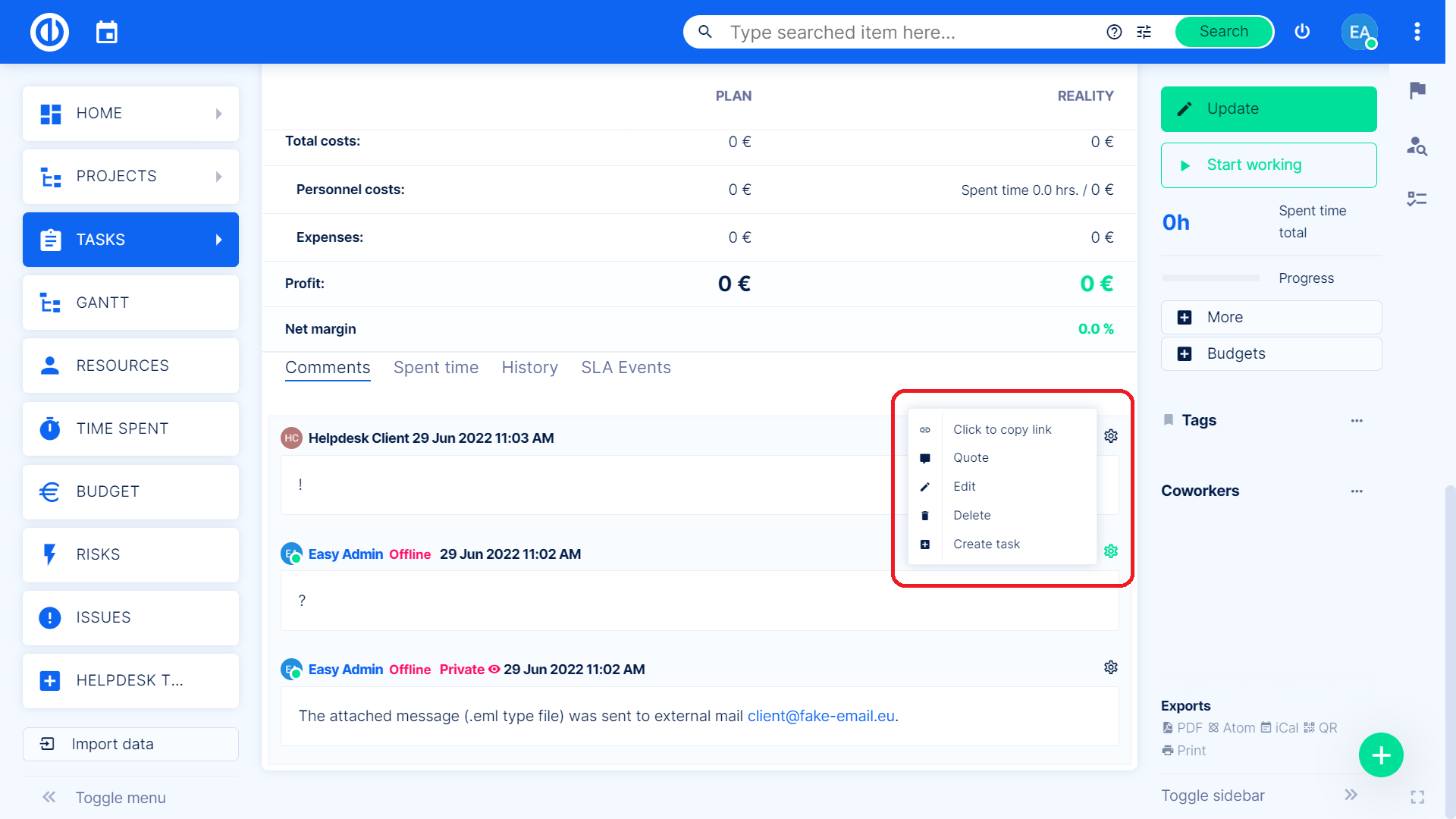Image resolution: width=1456 pixels, height=819 pixels.
Task: Open the EA user avatar menu
Action: pyautogui.click(x=1360, y=32)
